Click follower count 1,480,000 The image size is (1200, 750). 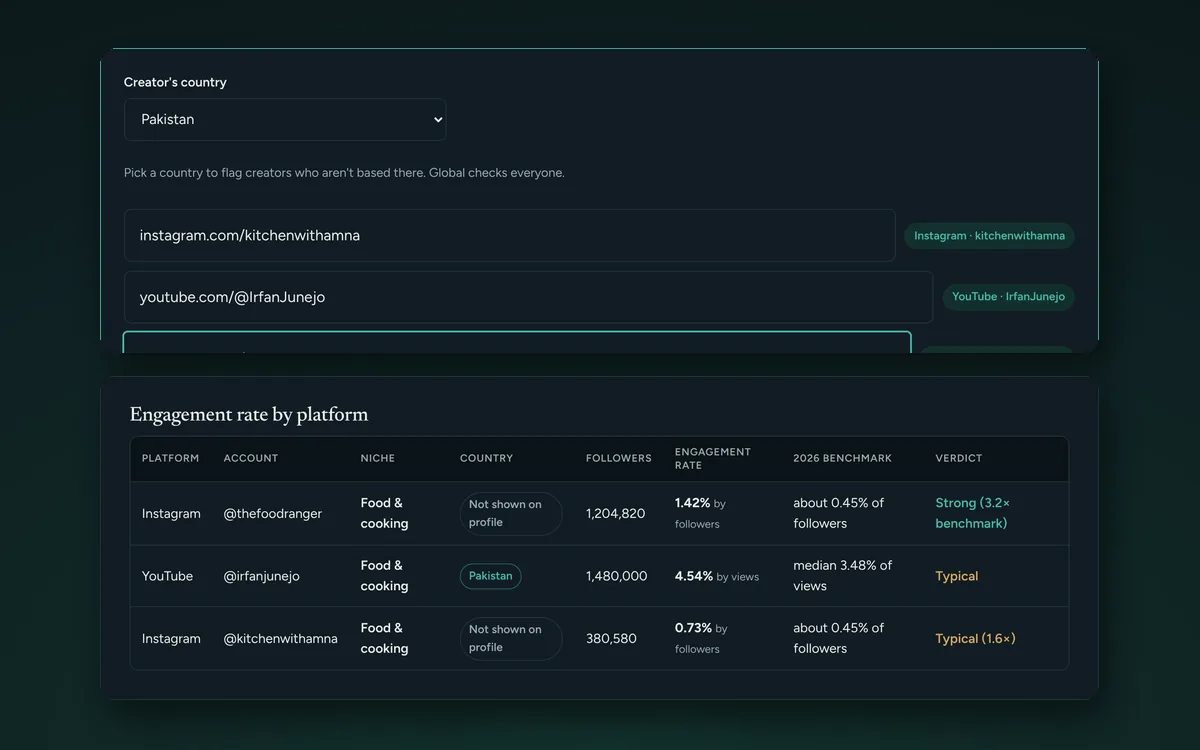[616, 576]
